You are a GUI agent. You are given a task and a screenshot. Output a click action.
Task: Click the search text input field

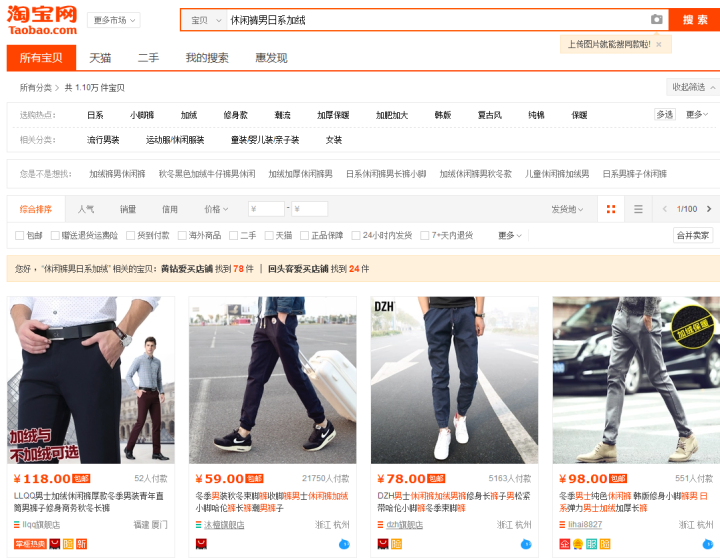click(430, 20)
